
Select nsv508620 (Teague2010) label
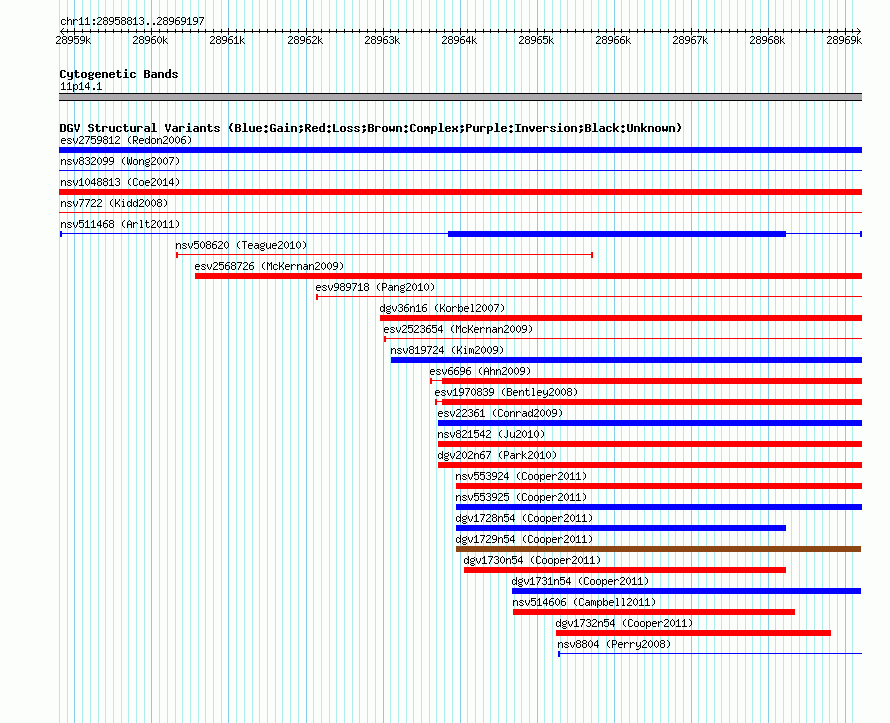click(x=241, y=245)
